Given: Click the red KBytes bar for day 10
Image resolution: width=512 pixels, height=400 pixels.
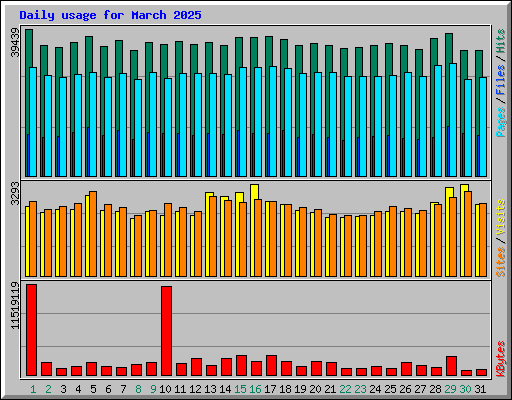Looking at the screenshot, I should [167, 331].
